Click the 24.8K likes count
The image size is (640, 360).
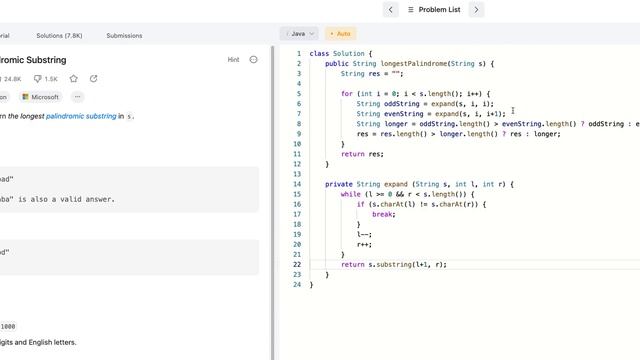click(x=12, y=79)
